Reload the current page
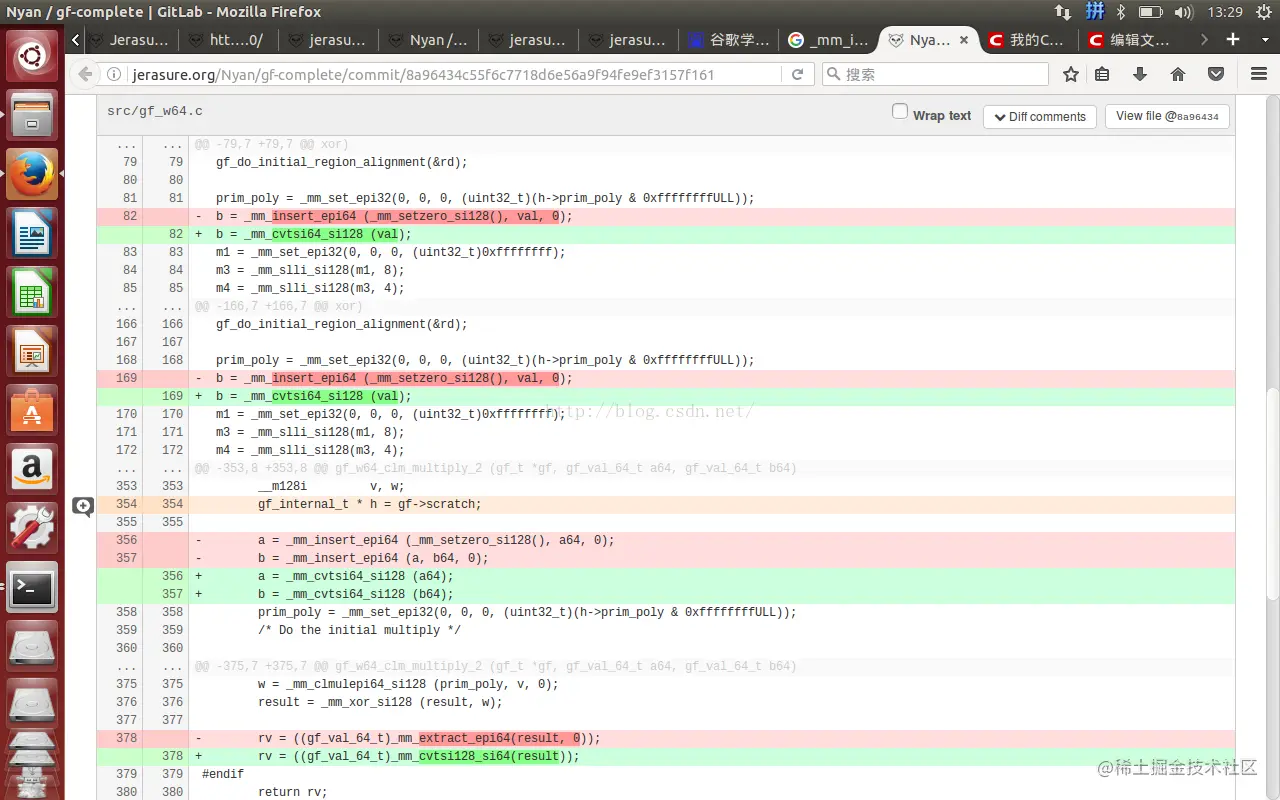The width and height of the screenshot is (1280, 800). [x=797, y=74]
